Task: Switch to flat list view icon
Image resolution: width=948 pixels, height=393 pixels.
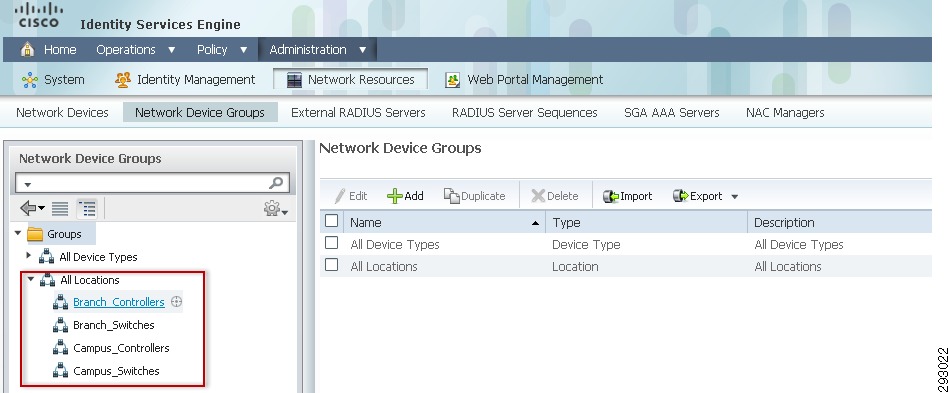Action: pyautogui.click(x=59, y=209)
